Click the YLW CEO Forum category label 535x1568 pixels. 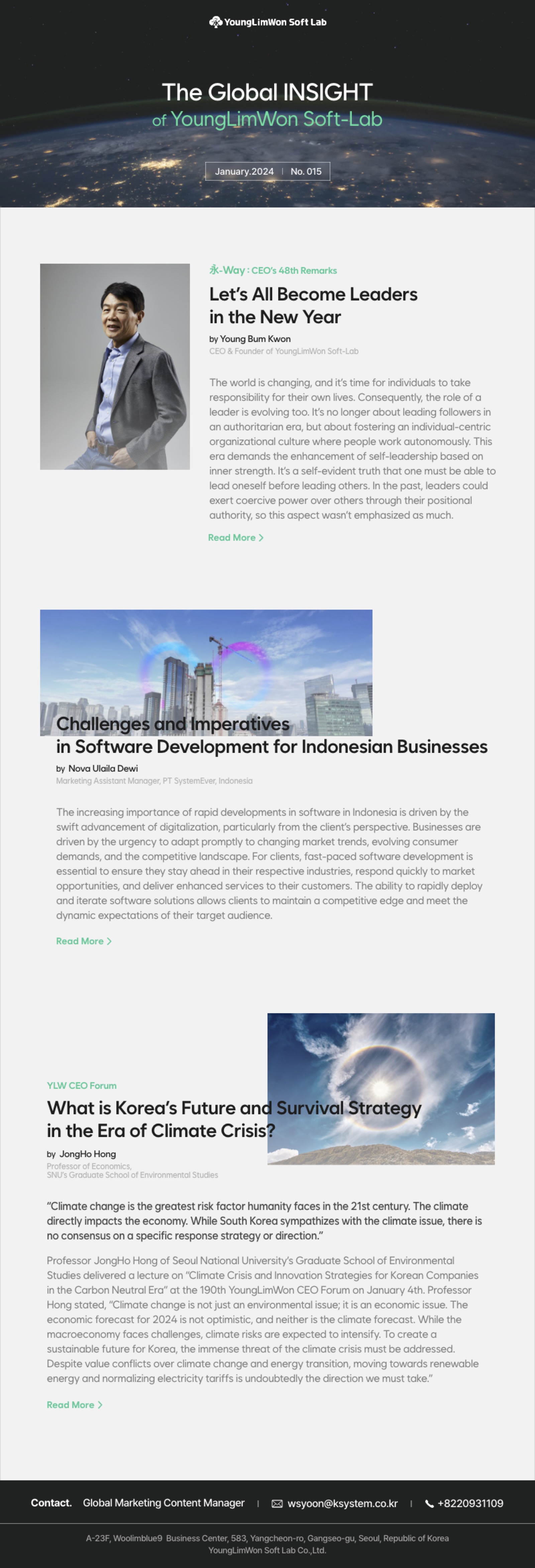point(82,1085)
